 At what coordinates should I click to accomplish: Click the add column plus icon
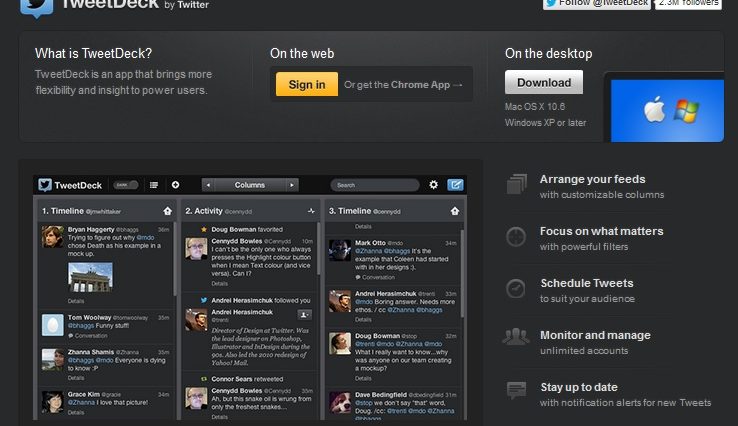(176, 185)
